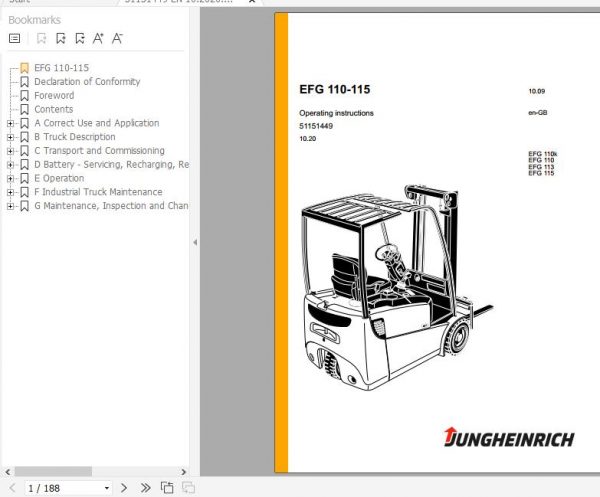Go to E Operation bookmark
Image resolution: width=600 pixels, height=497 pixels.
click(59, 178)
